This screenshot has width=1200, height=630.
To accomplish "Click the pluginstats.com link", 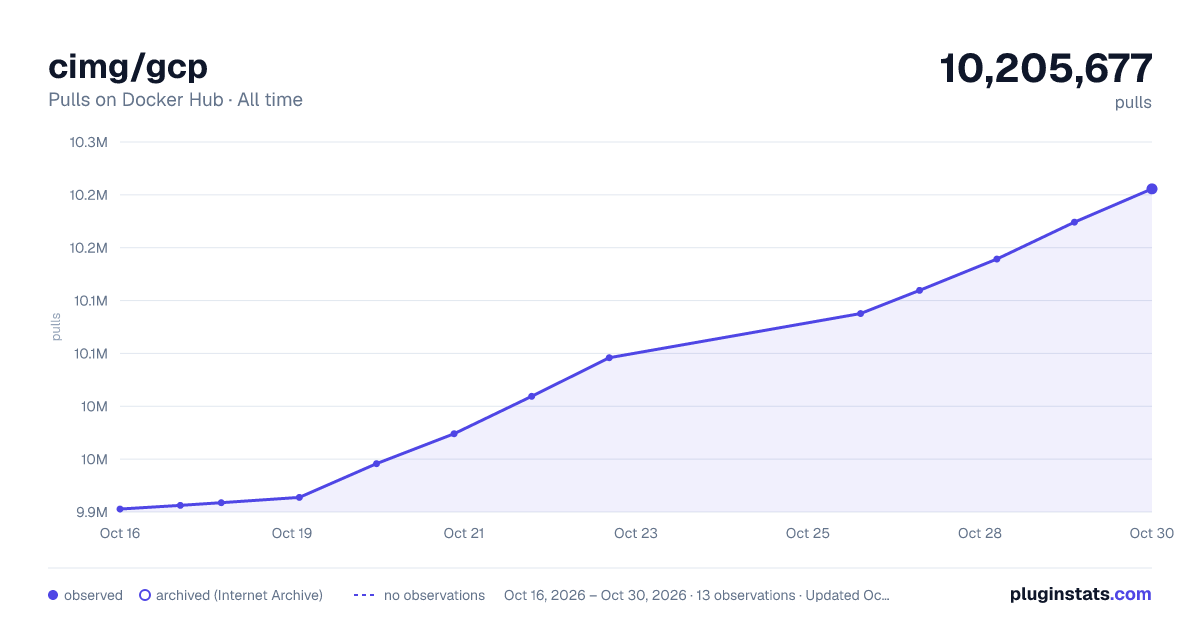I will (1080, 594).
